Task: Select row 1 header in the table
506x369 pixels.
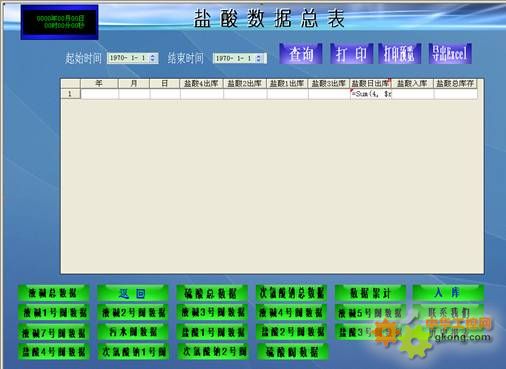Action: 70,94
